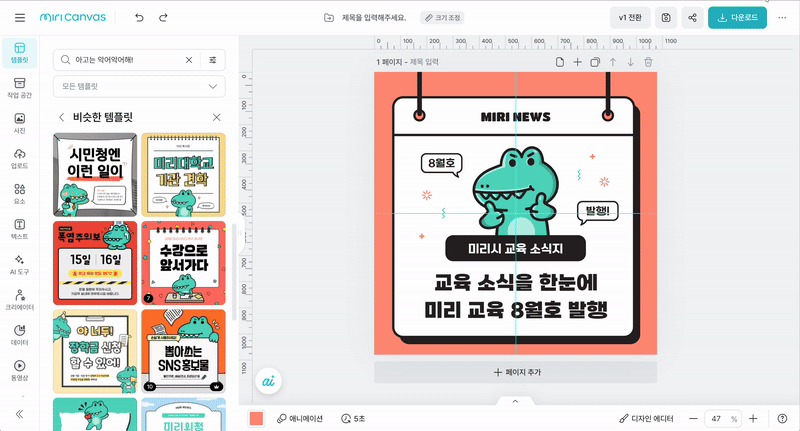Zoom in with the plus button
The height and width of the screenshot is (431, 800).
click(x=753, y=418)
